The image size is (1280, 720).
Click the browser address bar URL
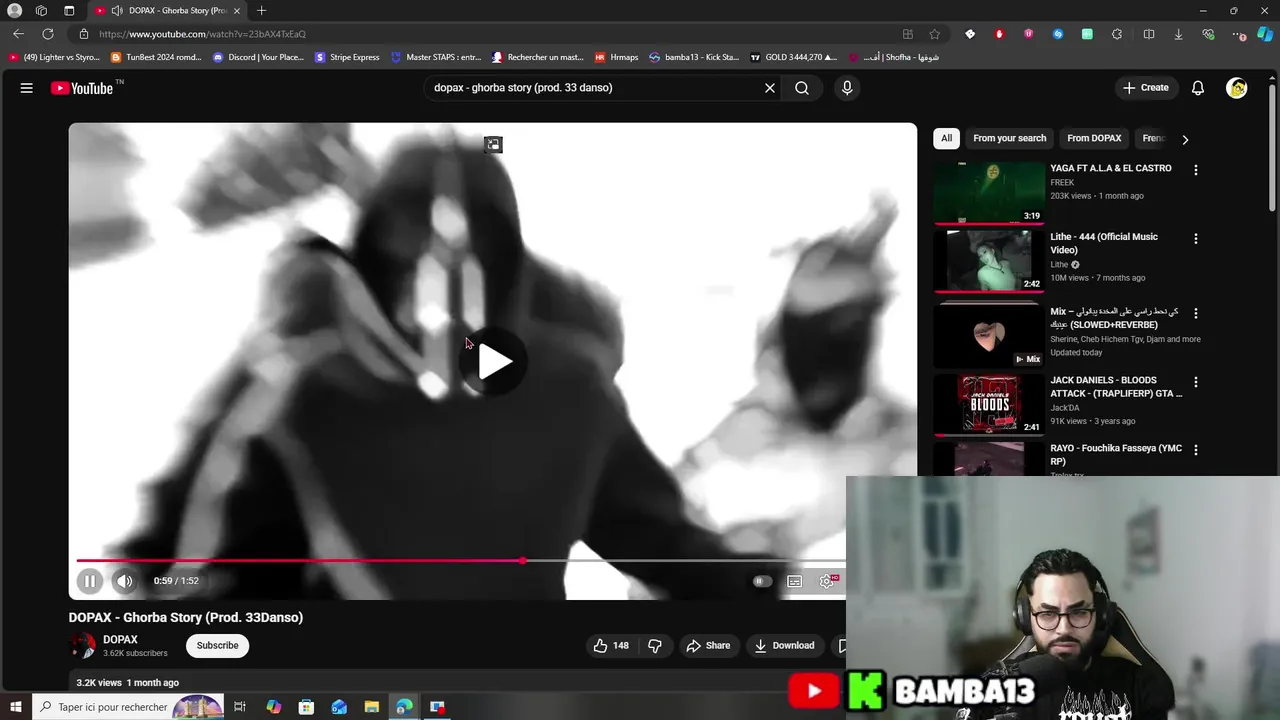pyautogui.click(x=202, y=34)
